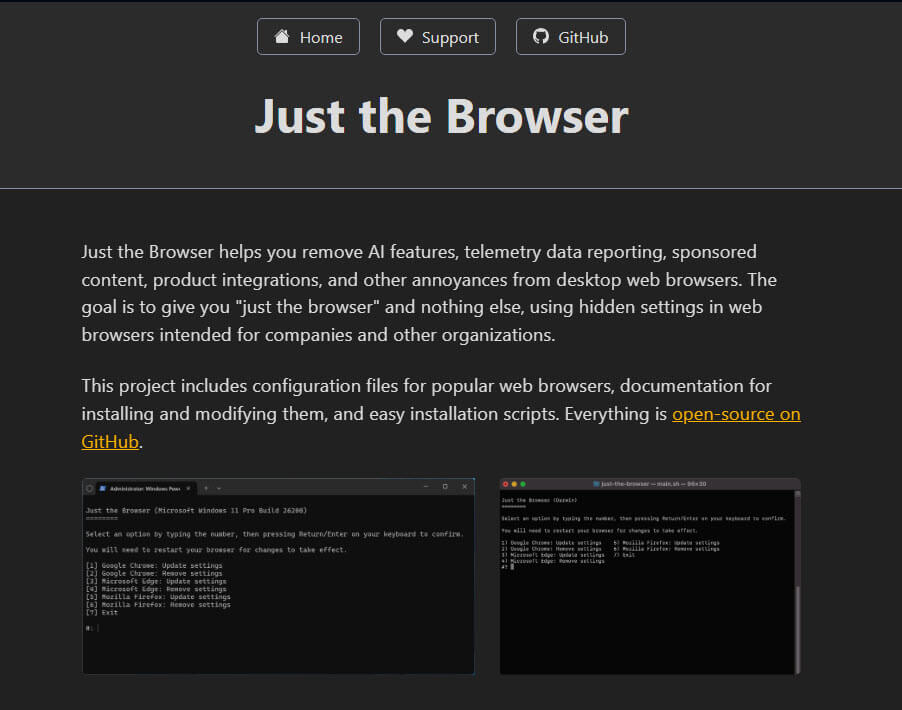Screen dimensions: 902x710
Task: Open the tab dropdown chevron in Windows terminal
Action: pos(219,488)
